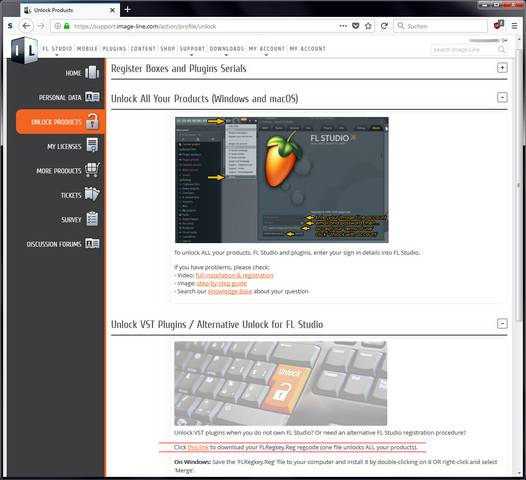Viewport: 526px width, 480px height.
Task: Open Plugins nav item
Action: coord(114,49)
